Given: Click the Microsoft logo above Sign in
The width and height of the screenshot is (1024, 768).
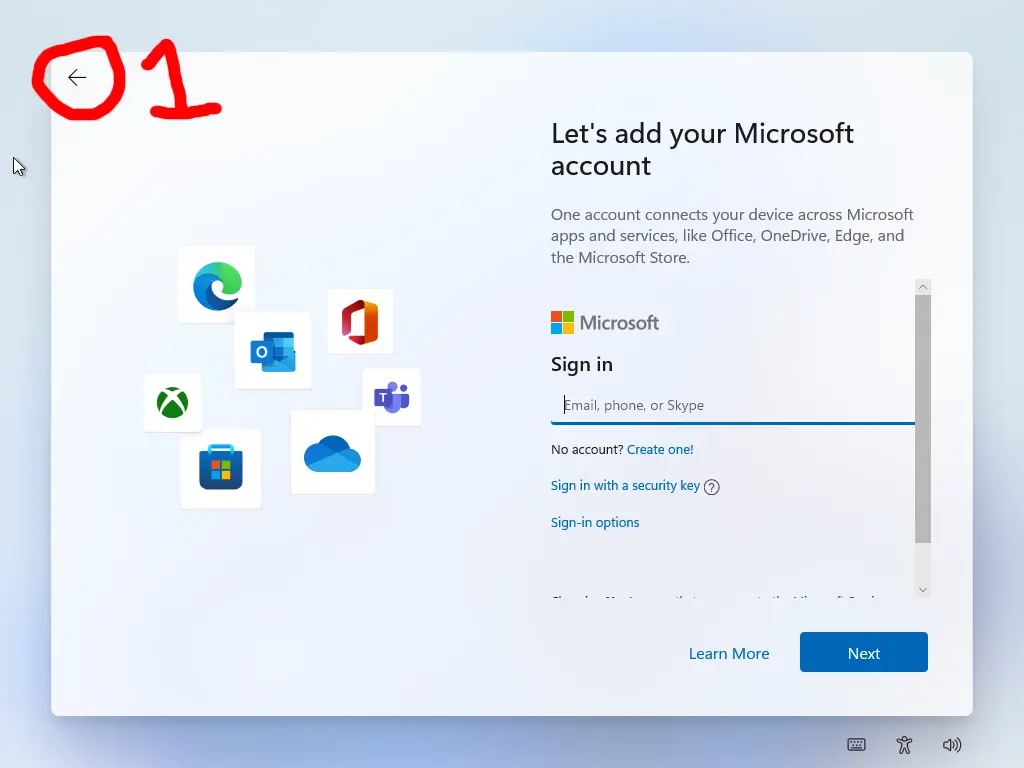Looking at the screenshot, I should (x=605, y=323).
